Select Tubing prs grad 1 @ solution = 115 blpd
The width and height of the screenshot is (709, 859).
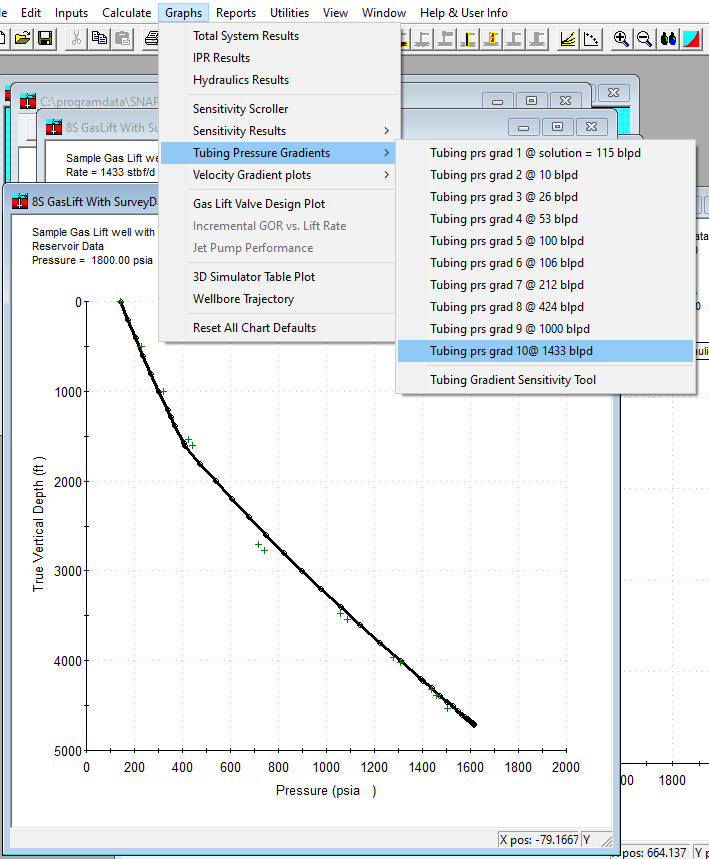pos(546,153)
